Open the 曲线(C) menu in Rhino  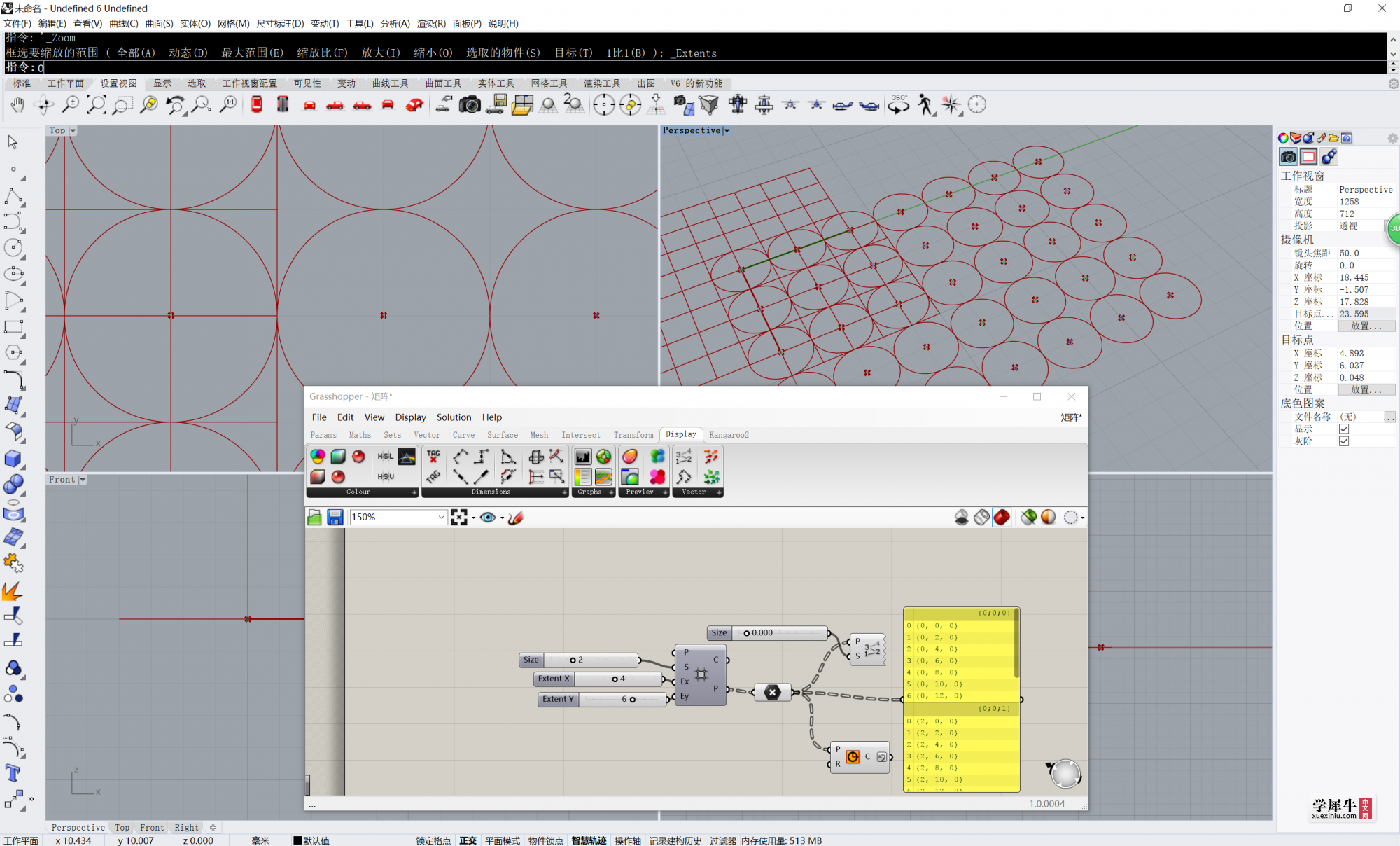[x=124, y=24]
